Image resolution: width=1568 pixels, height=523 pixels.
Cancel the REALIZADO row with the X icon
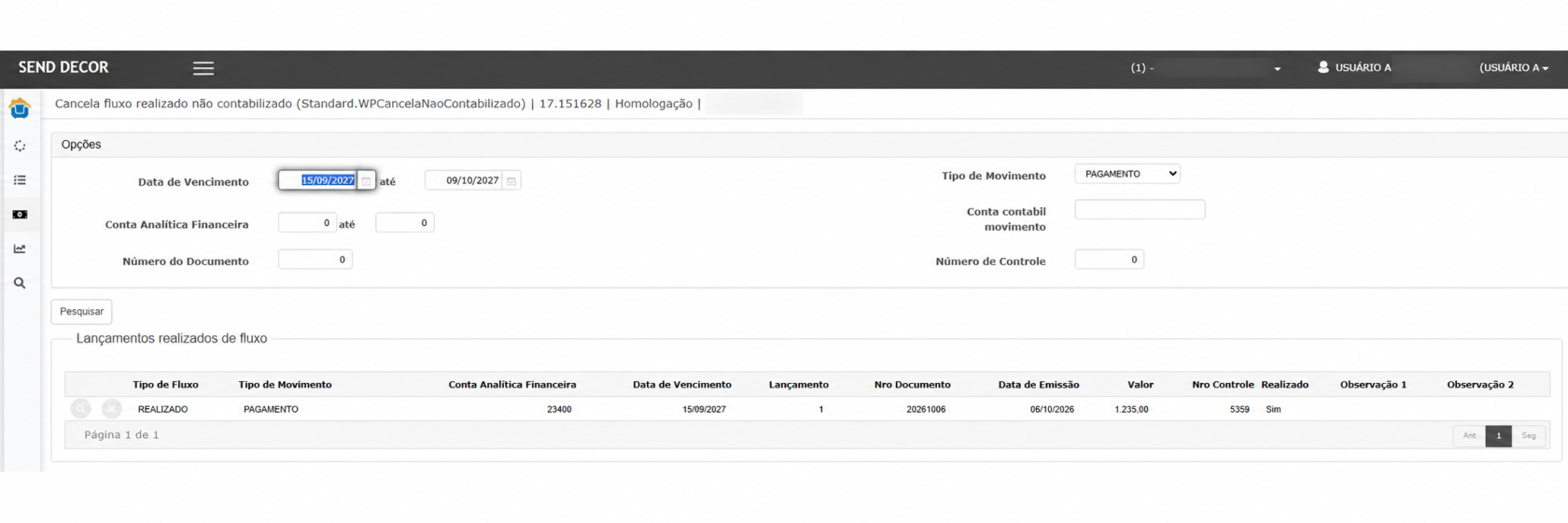(112, 409)
